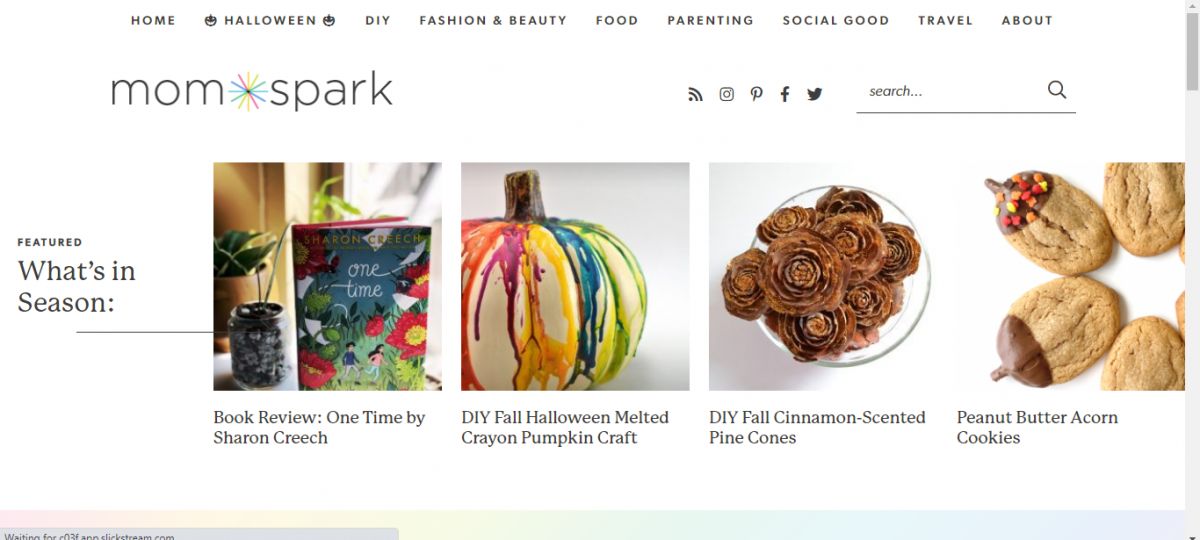Viewport: 1200px width, 540px height.
Task: Open Book Review: One Time article link
Action: coord(319,427)
